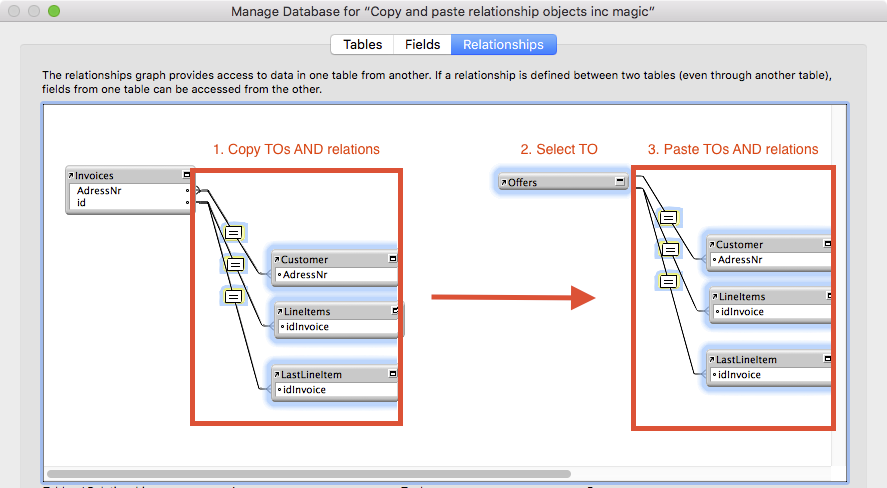This screenshot has width=887, height=488.
Task: Collapse LineItems table in the Paste TOs box
Action: pos(827,296)
